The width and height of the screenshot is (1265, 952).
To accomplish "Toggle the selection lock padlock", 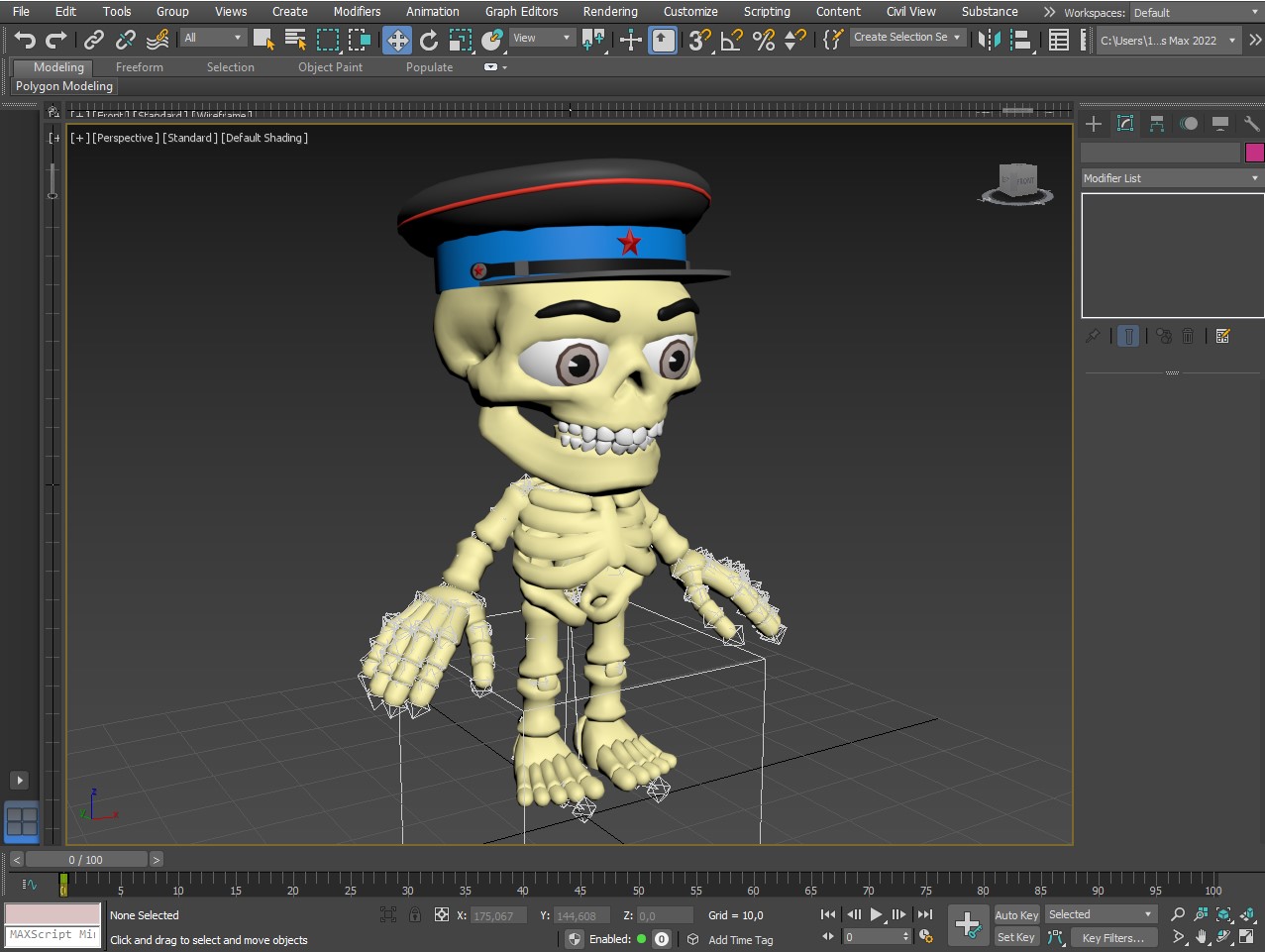I will 415,915.
